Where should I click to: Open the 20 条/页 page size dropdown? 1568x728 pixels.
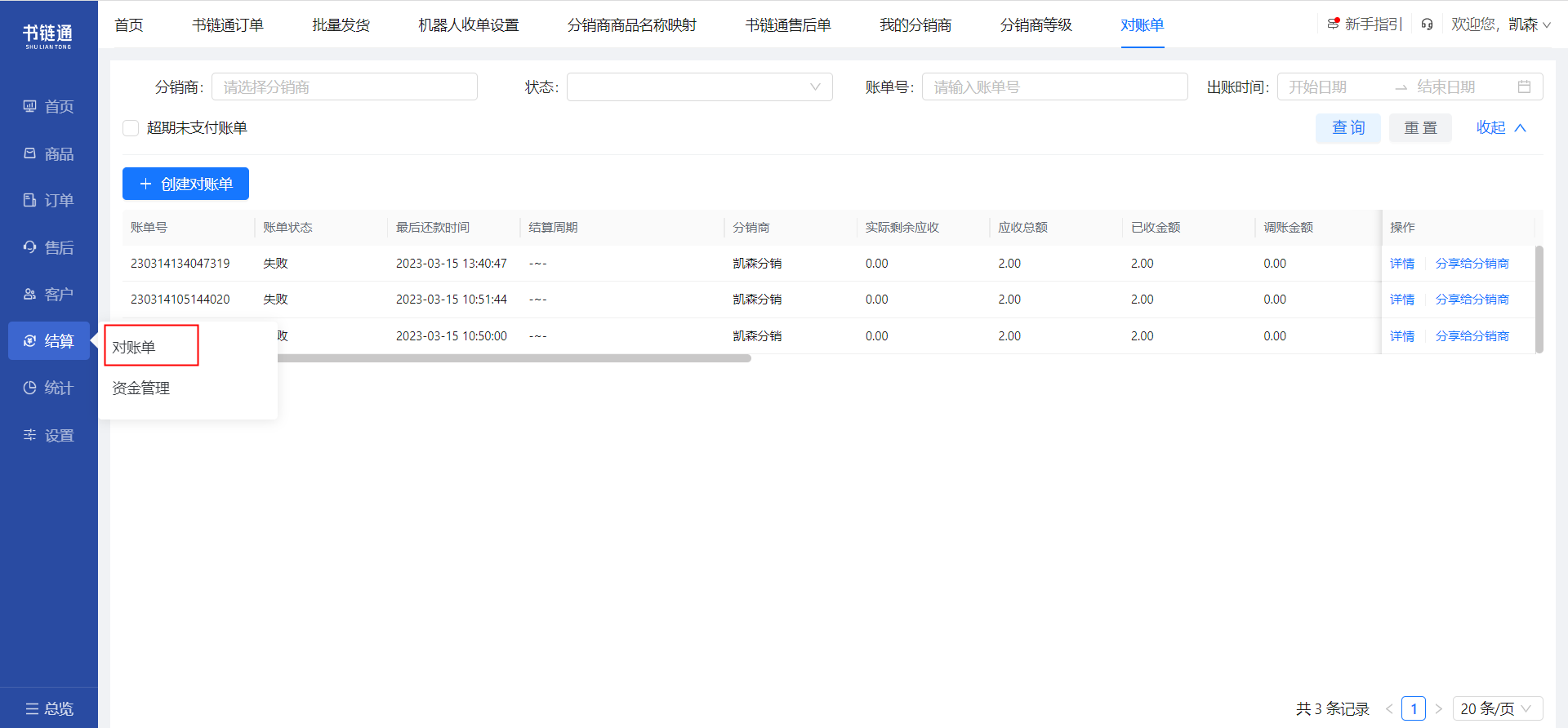point(1497,708)
